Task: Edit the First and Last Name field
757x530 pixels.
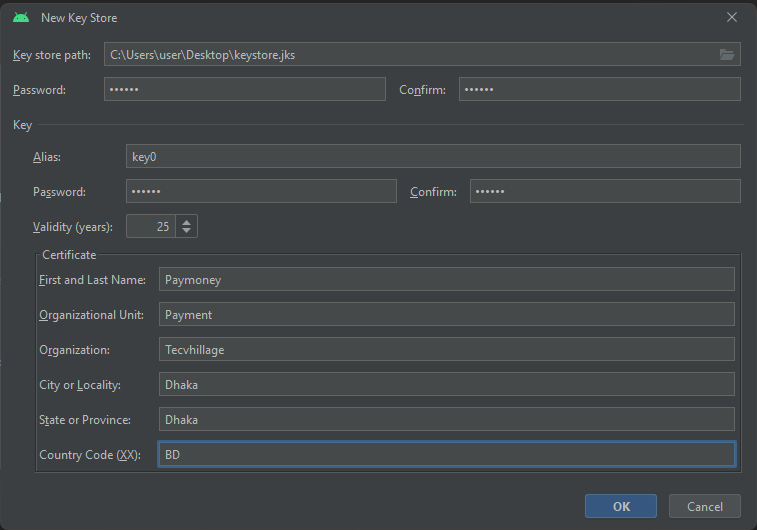Action: coord(446,280)
